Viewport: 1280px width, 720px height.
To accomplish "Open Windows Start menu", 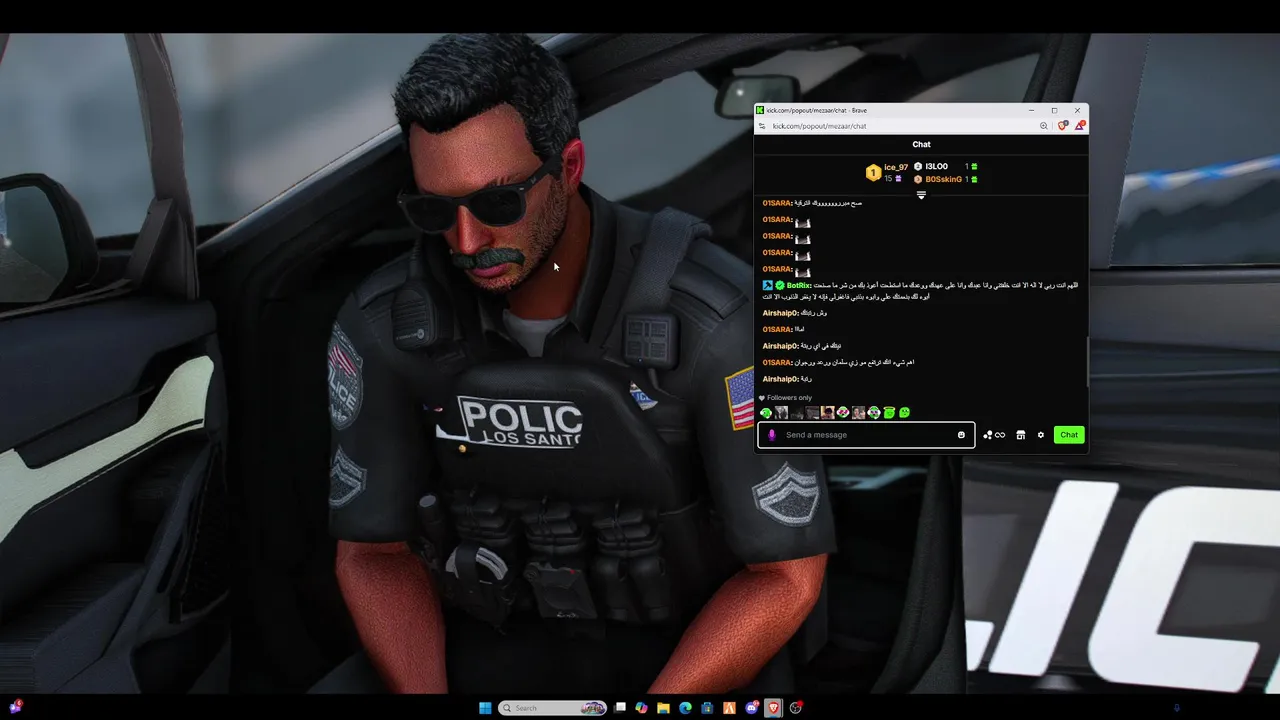I will click(x=485, y=708).
